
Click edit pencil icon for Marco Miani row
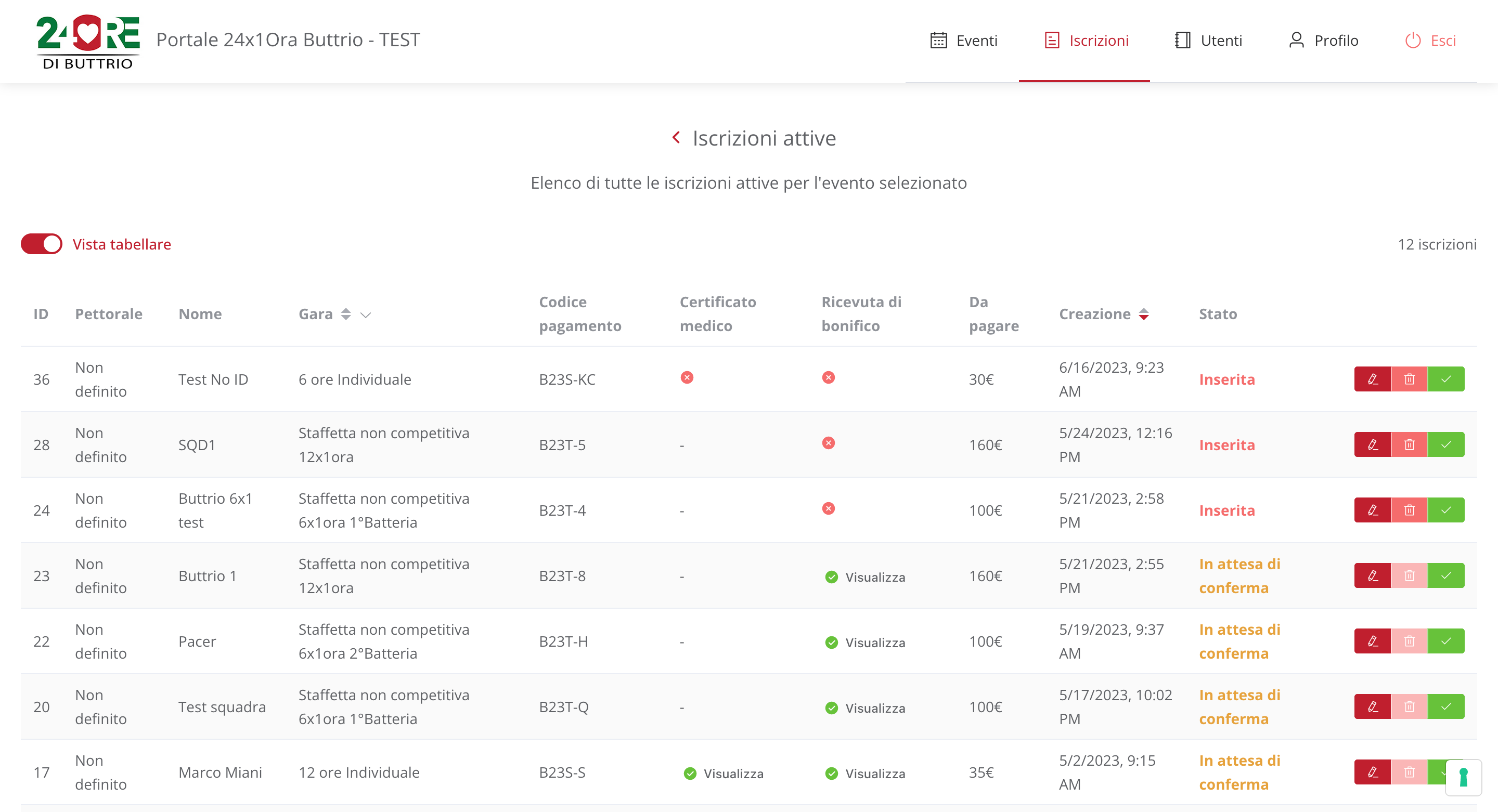[1373, 772]
